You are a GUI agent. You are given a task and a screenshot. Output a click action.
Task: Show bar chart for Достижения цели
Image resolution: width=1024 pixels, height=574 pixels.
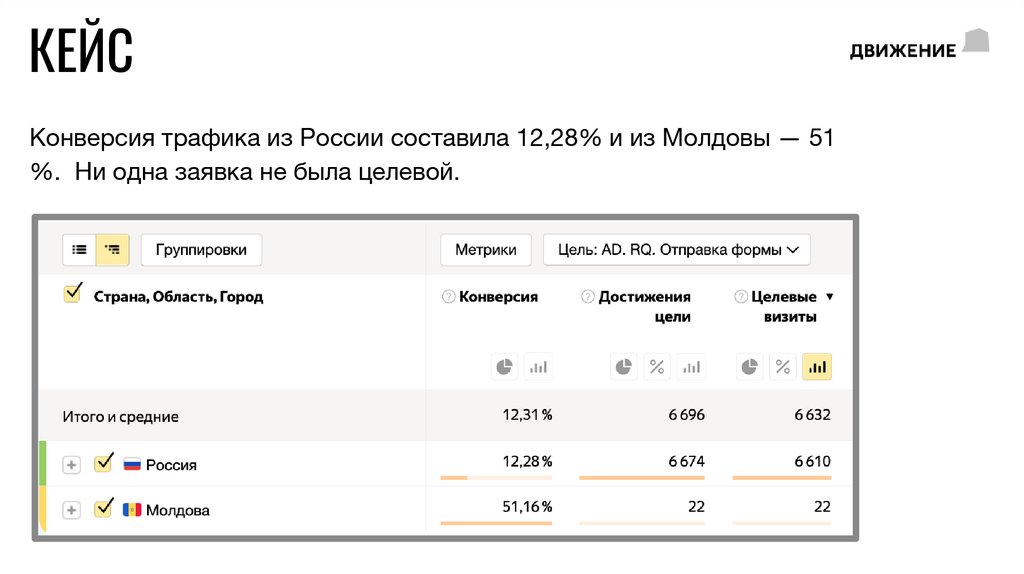[691, 367]
